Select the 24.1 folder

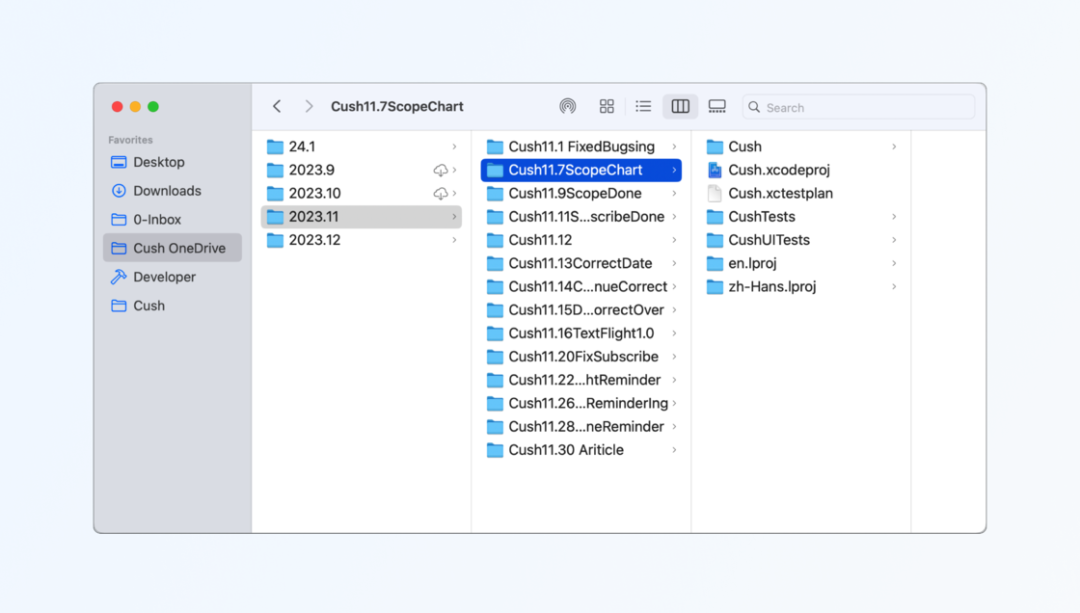[x=362, y=147]
